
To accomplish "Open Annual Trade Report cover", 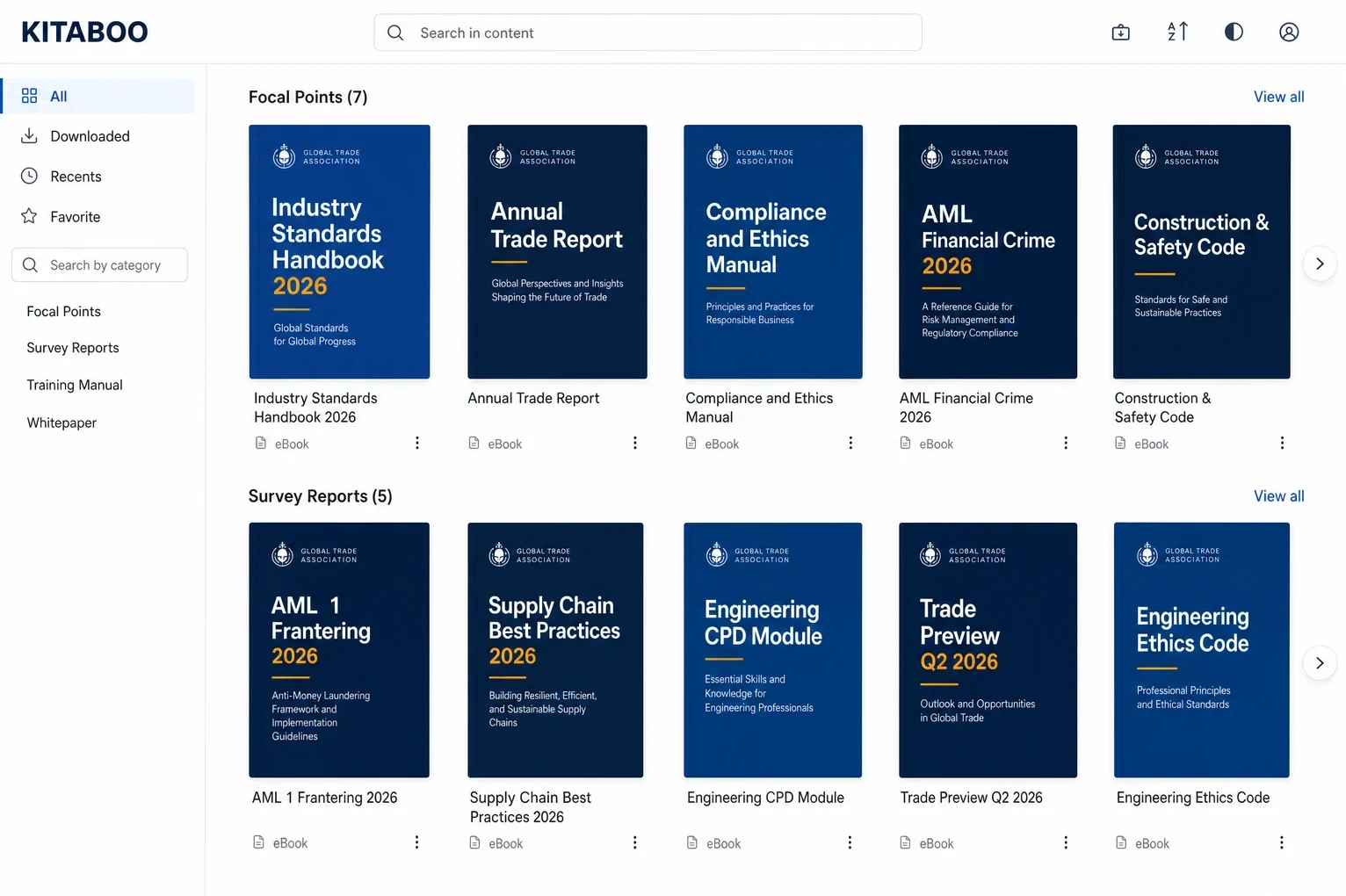I will tap(557, 252).
